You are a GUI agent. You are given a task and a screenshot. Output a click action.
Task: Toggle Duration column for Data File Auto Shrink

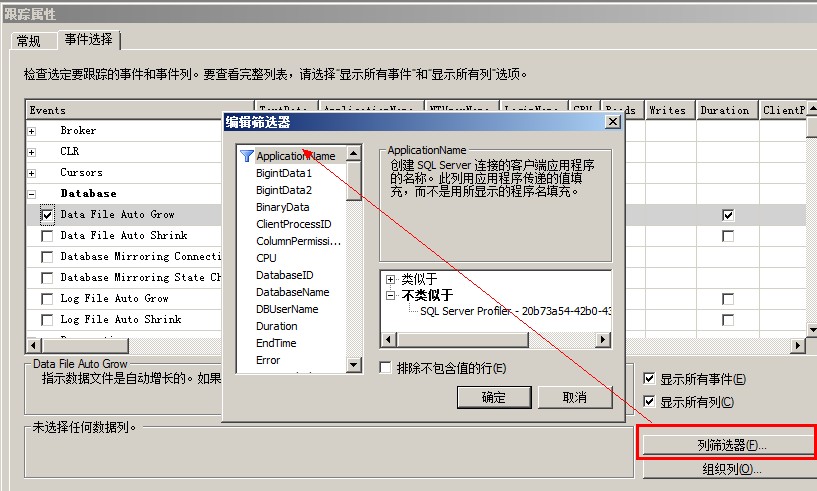pos(728,236)
